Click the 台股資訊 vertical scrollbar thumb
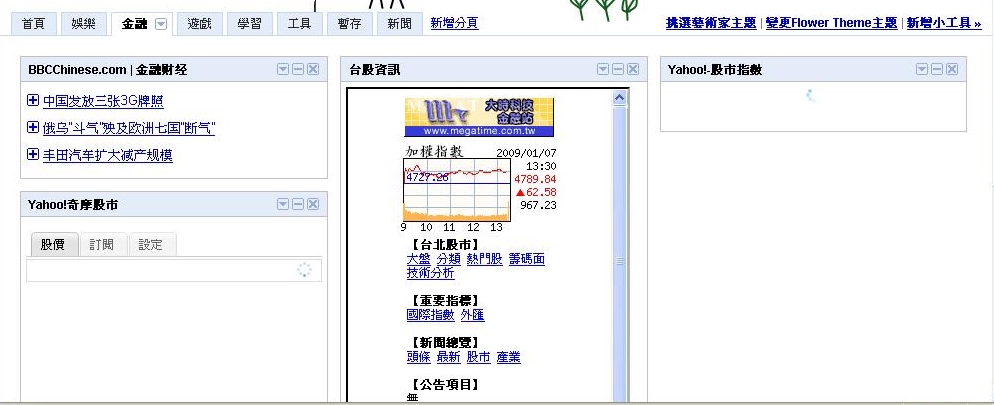This screenshot has height=405, width=994. click(x=619, y=260)
